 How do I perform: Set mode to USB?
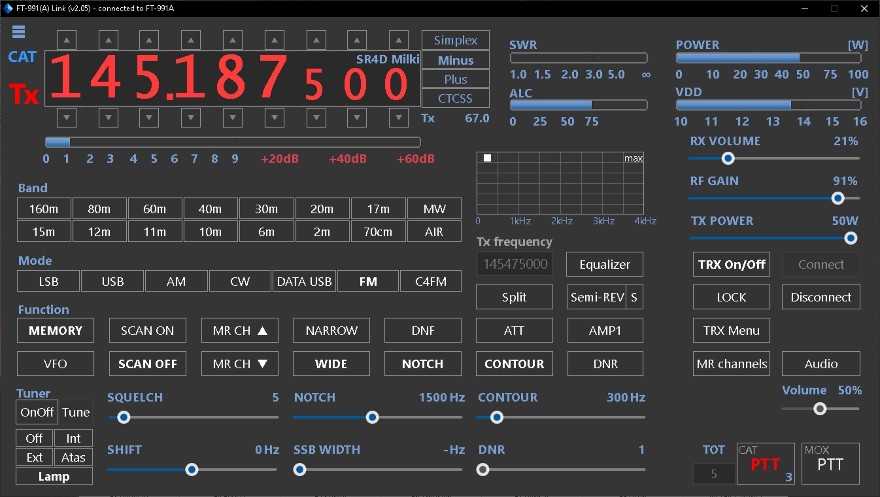pos(112,281)
